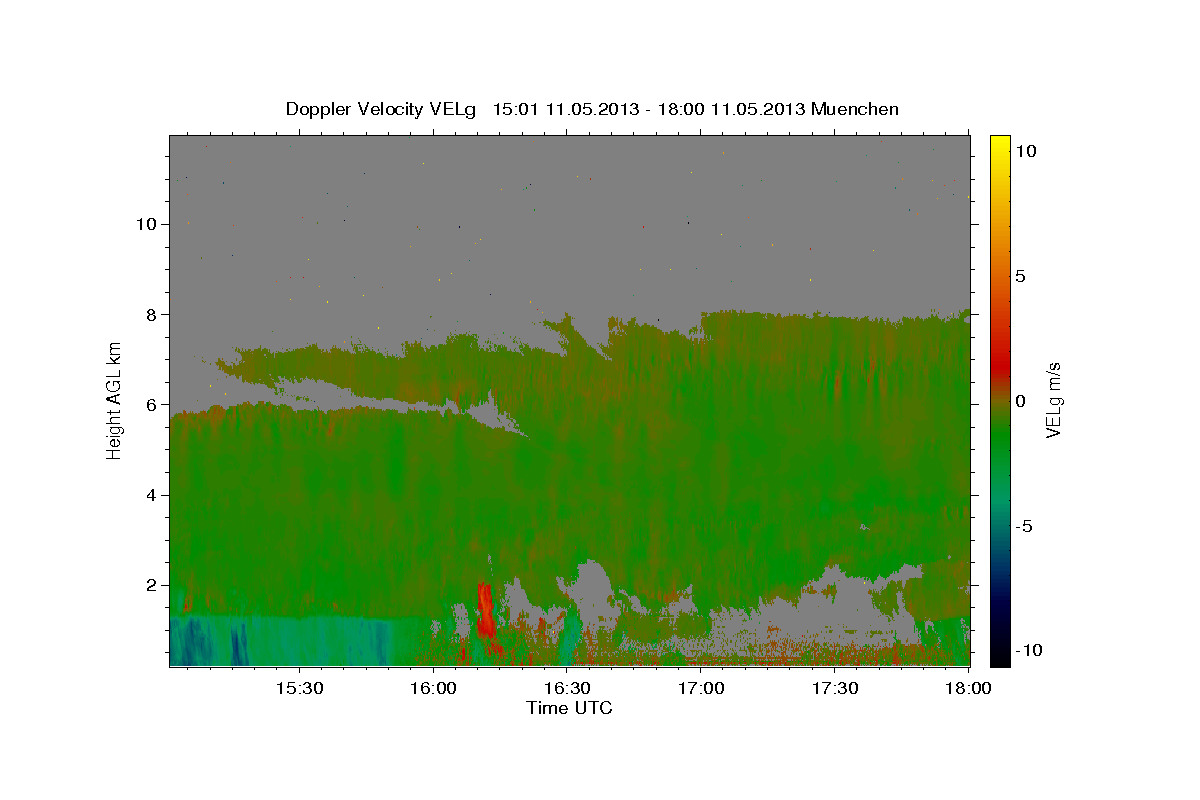Click the 17:30 time tick label

[836, 688]
